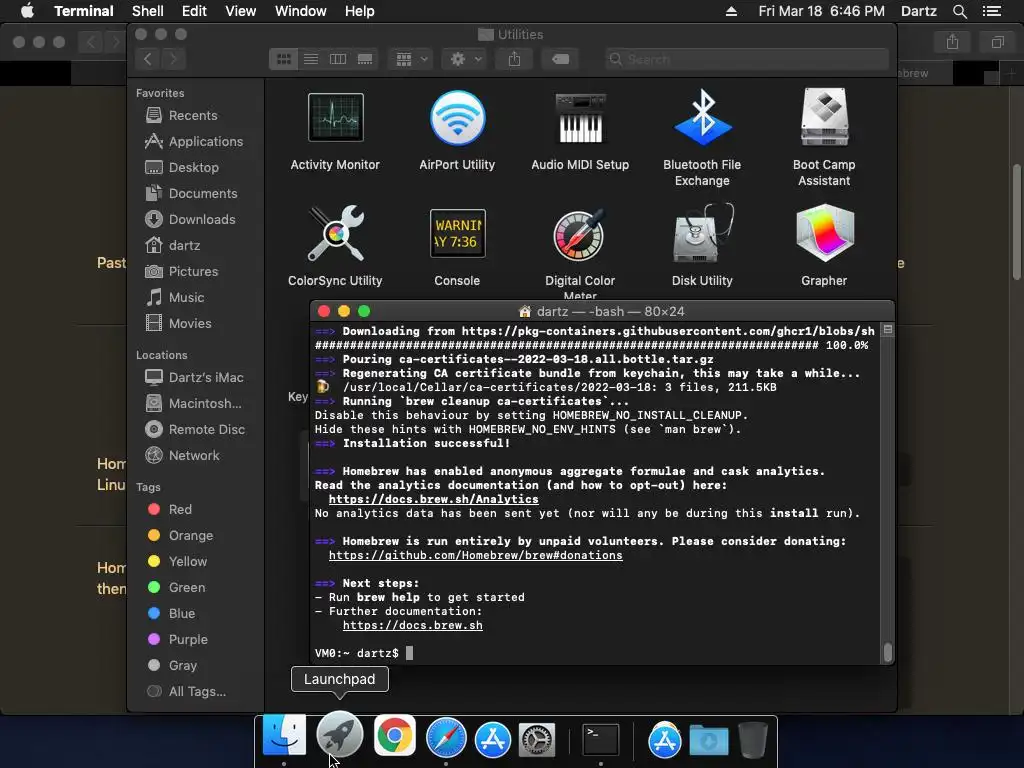Open the Finder action gear menu
Screen dimensions: 1024x768
[466, 59]
